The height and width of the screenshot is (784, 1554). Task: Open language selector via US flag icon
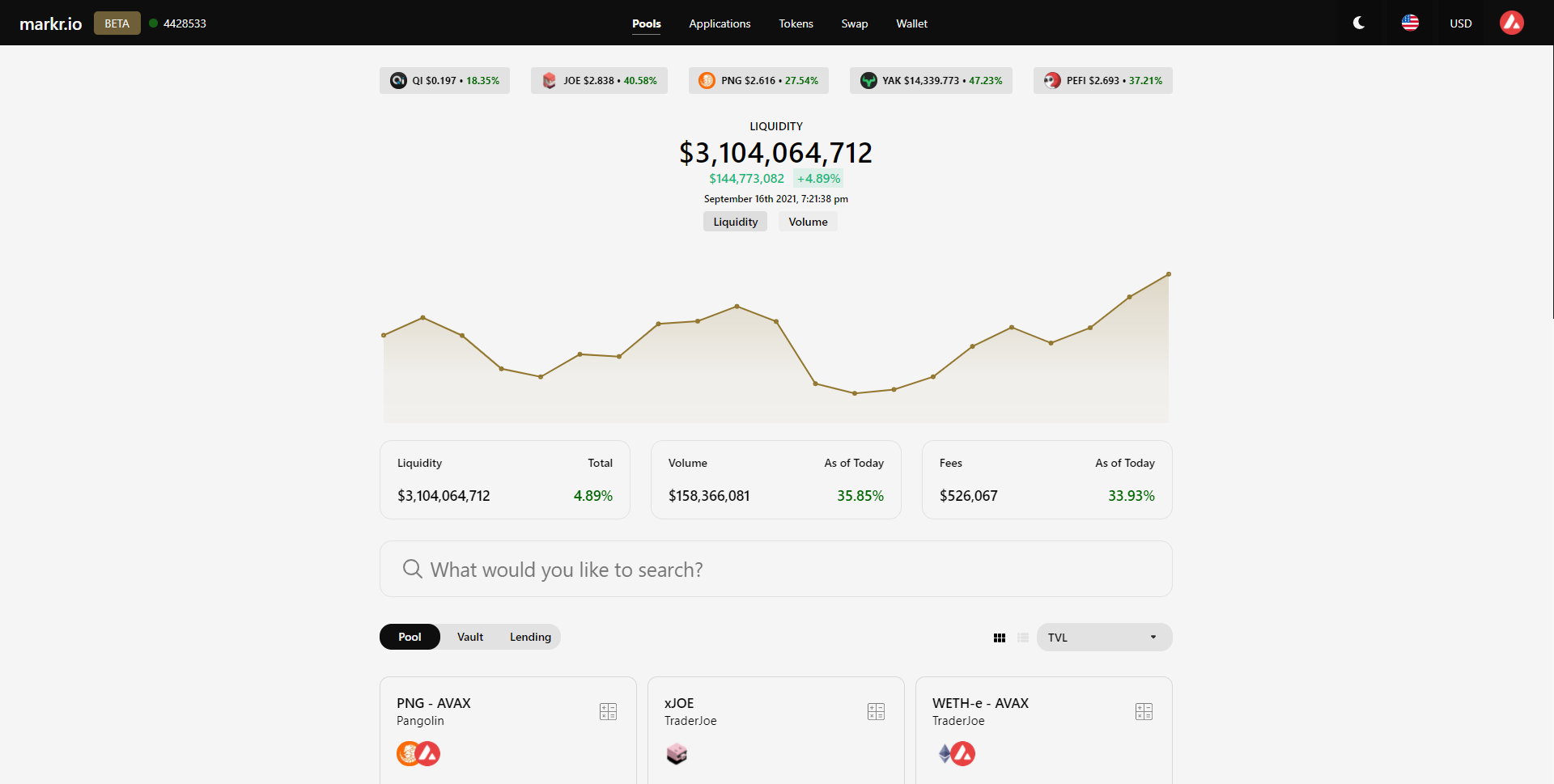coord(1410,23)
